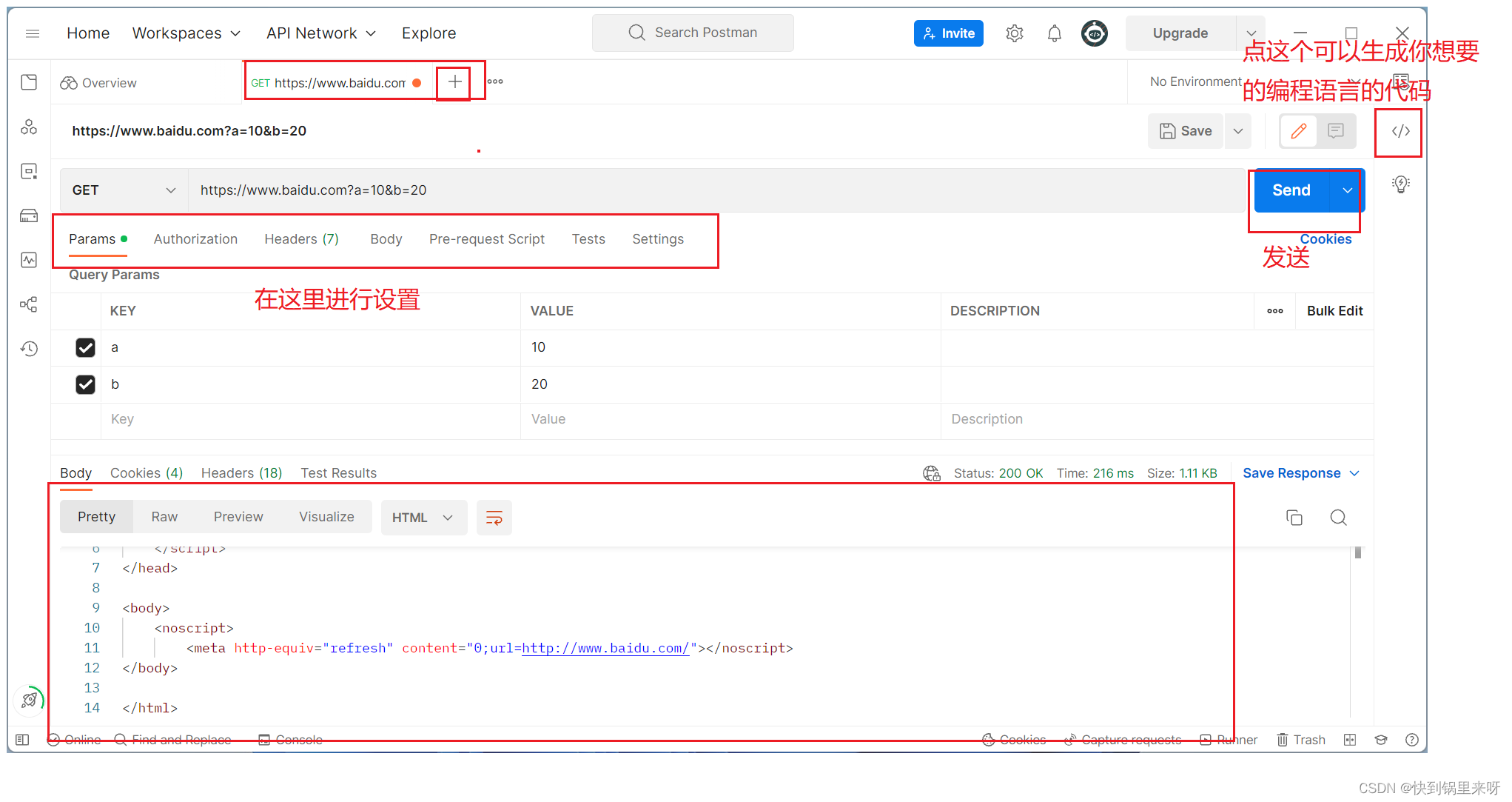This screenshot has height=802, width=1512.
Task: Open the tab options ellipsis menu
Action: [495, 81]
